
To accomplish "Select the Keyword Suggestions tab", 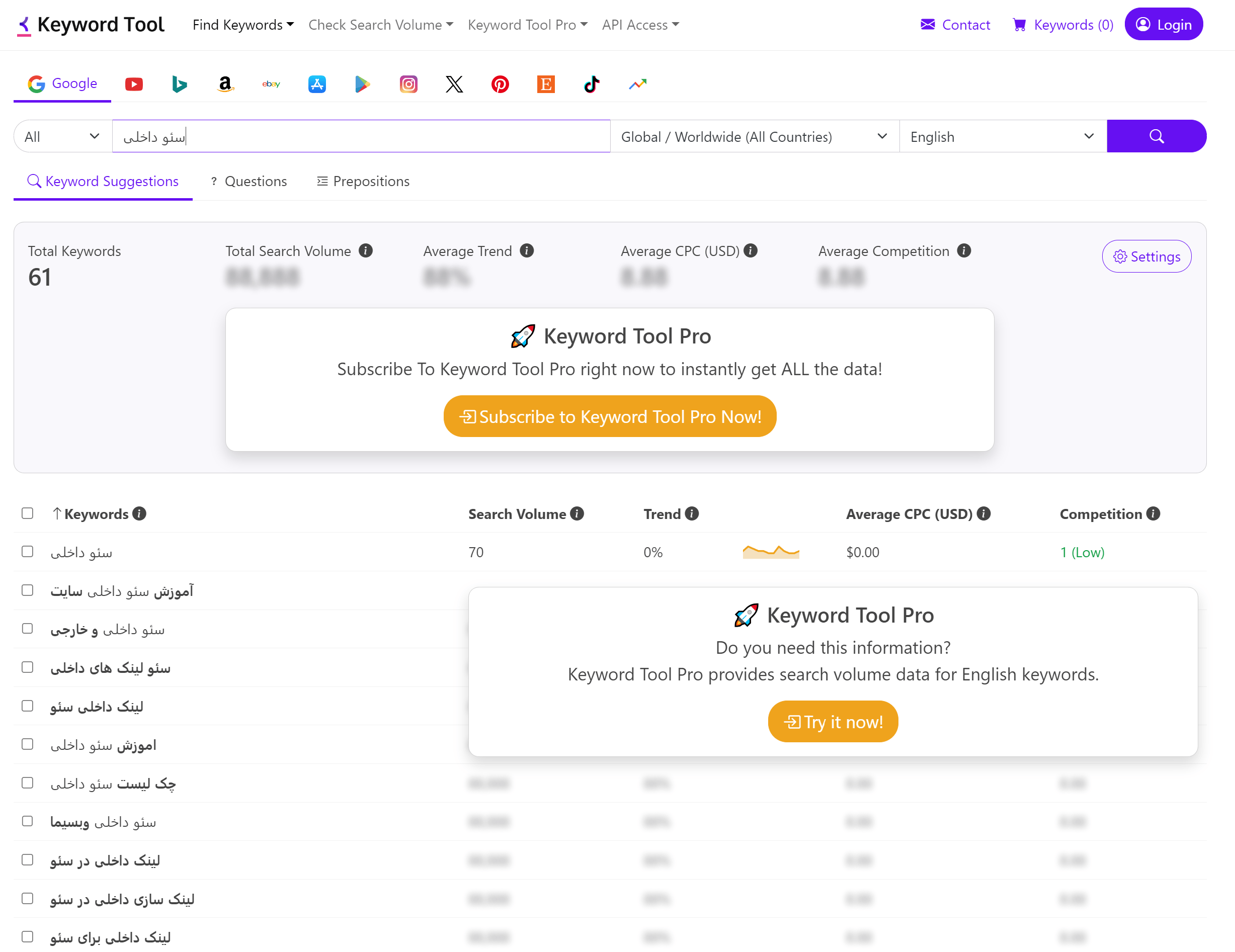I will [x=103, y=182].
